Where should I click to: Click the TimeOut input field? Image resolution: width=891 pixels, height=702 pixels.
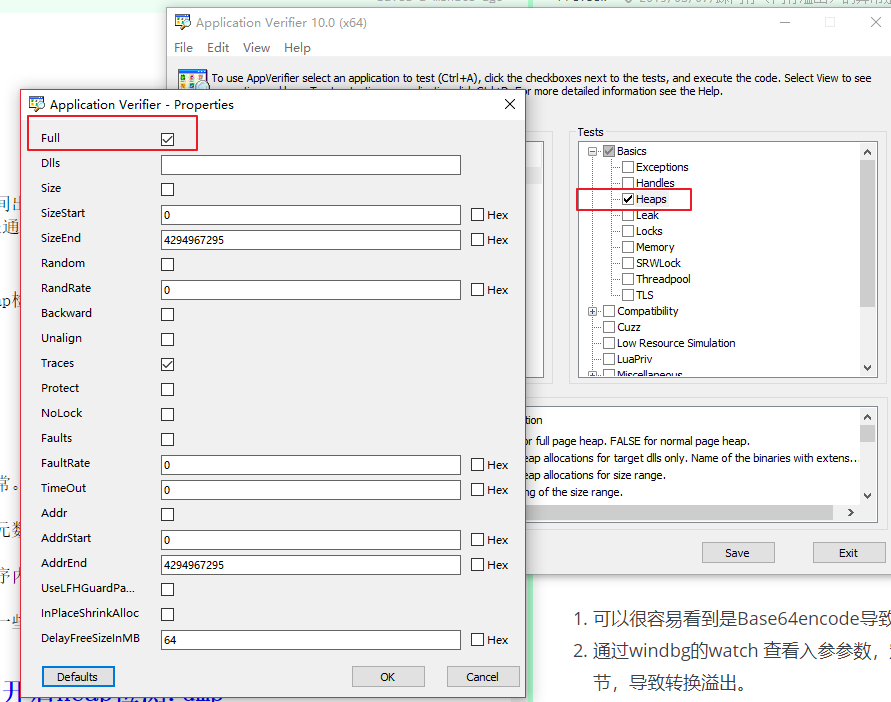[x=311, y=490]
